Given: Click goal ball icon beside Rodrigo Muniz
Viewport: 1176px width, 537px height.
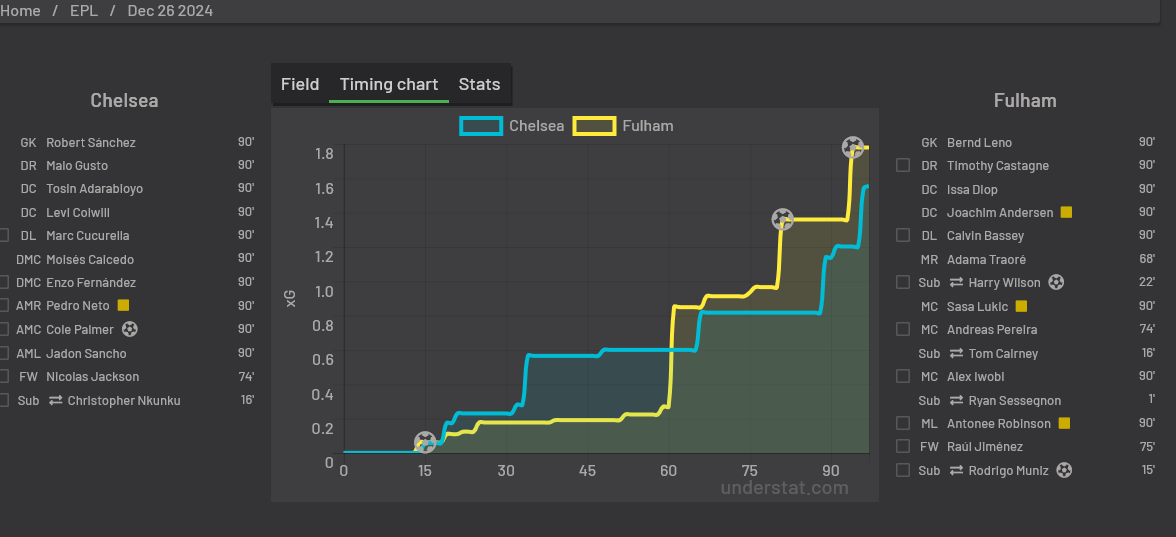Looking at the screenshot, I should (1064, 470).
